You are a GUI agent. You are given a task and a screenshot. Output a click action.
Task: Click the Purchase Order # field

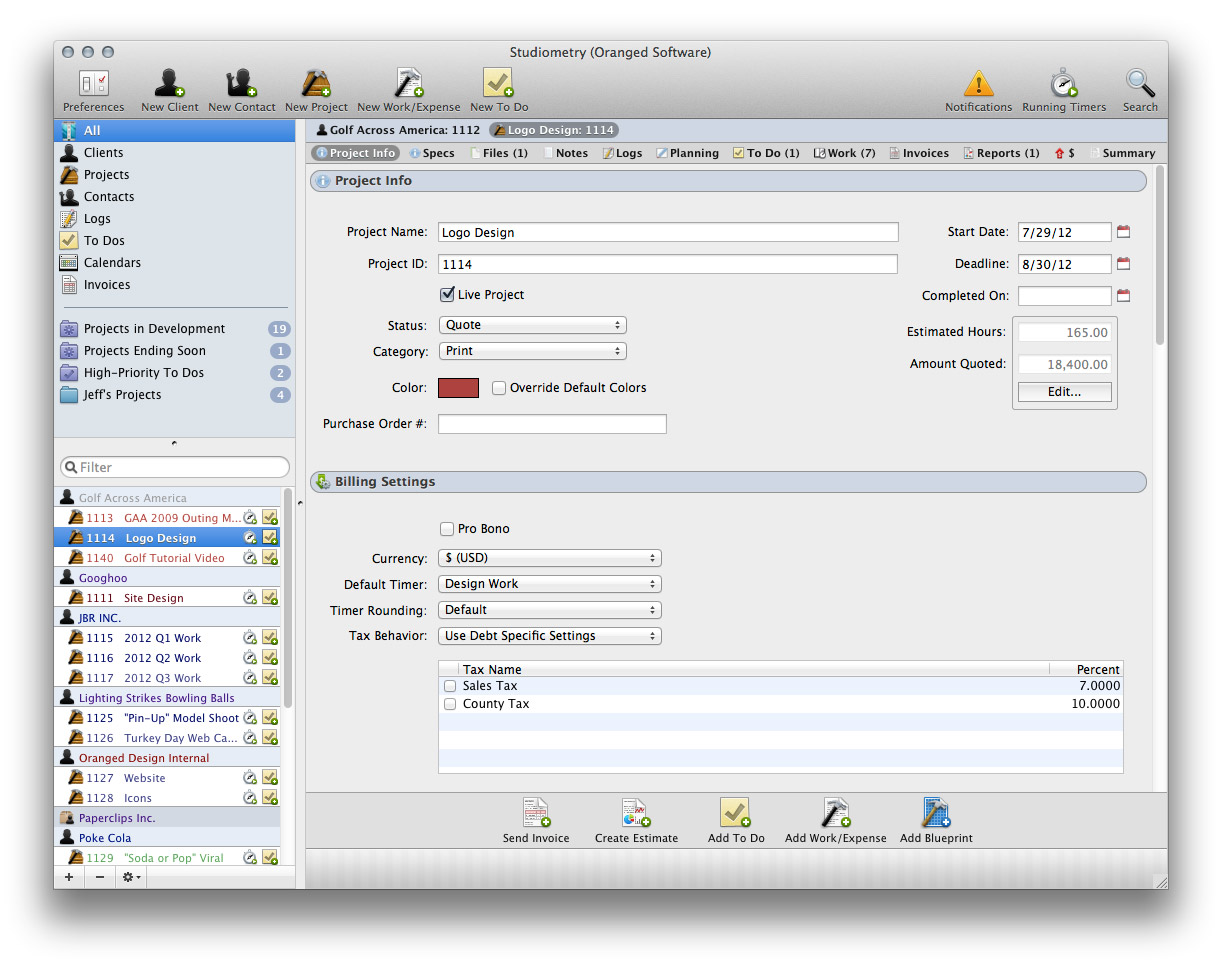[552, 424]
